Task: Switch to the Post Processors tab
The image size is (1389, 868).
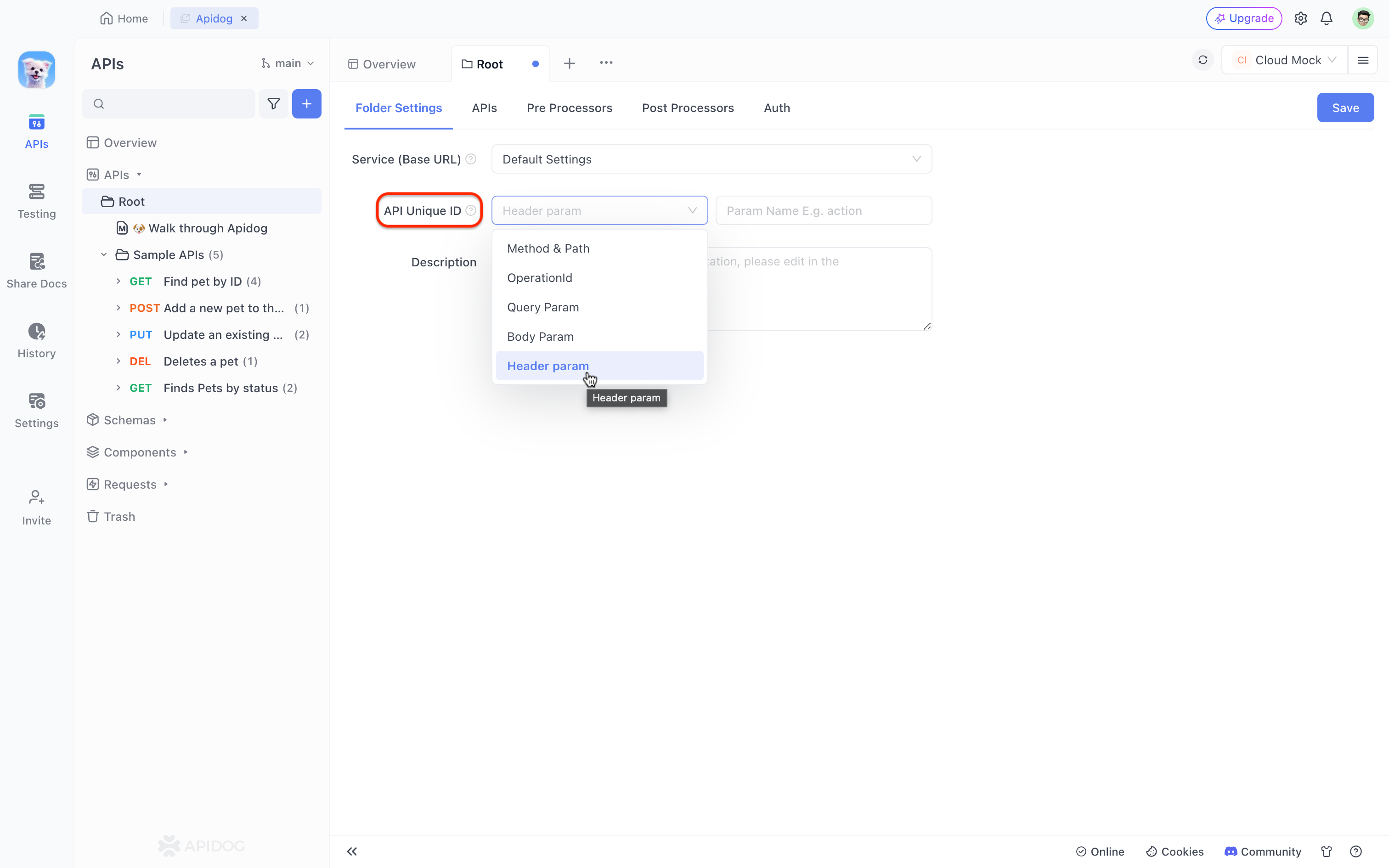Action: (x=688, y=108)
